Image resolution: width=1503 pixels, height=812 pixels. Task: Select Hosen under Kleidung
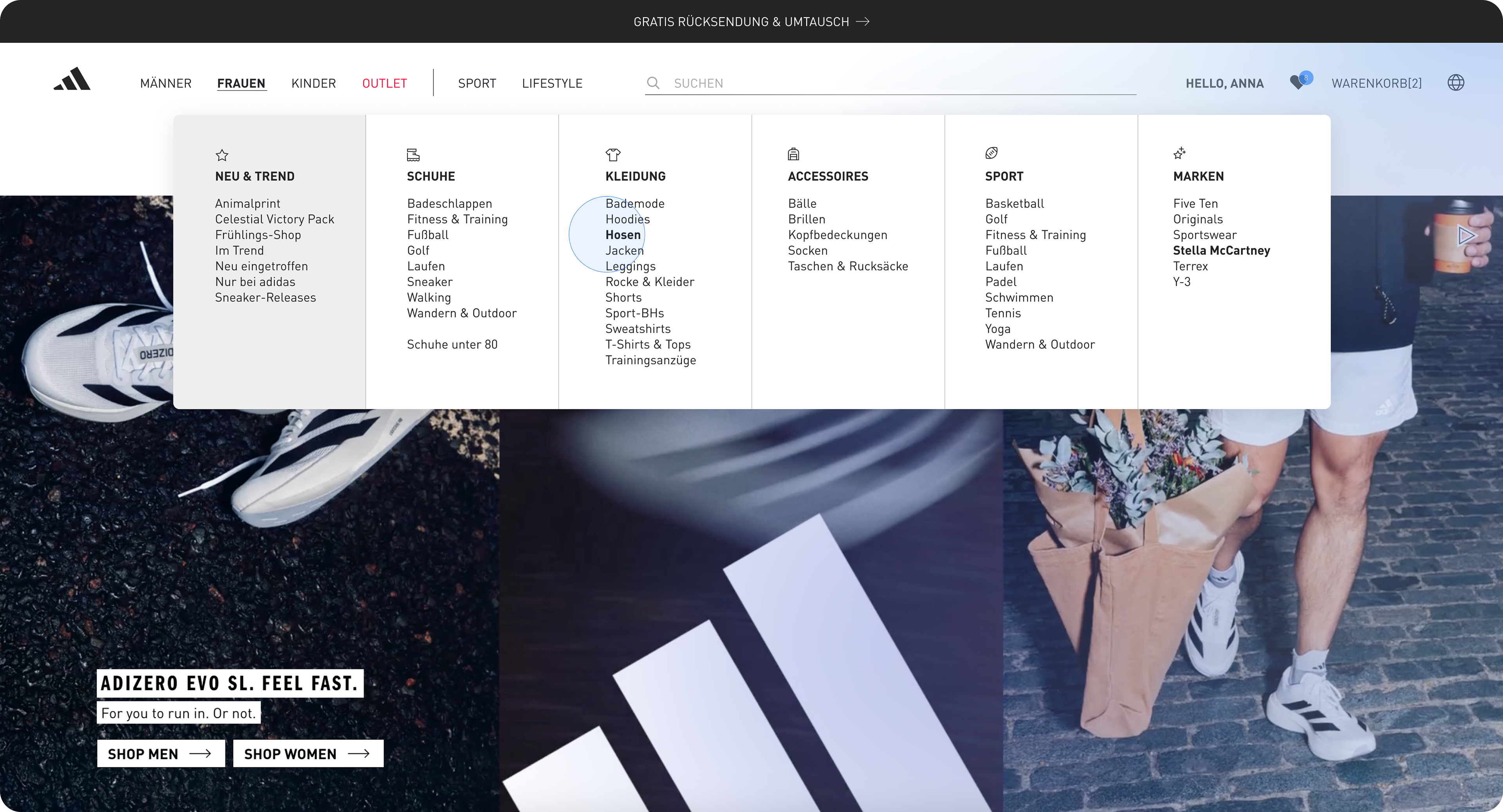tap(623, 235)
